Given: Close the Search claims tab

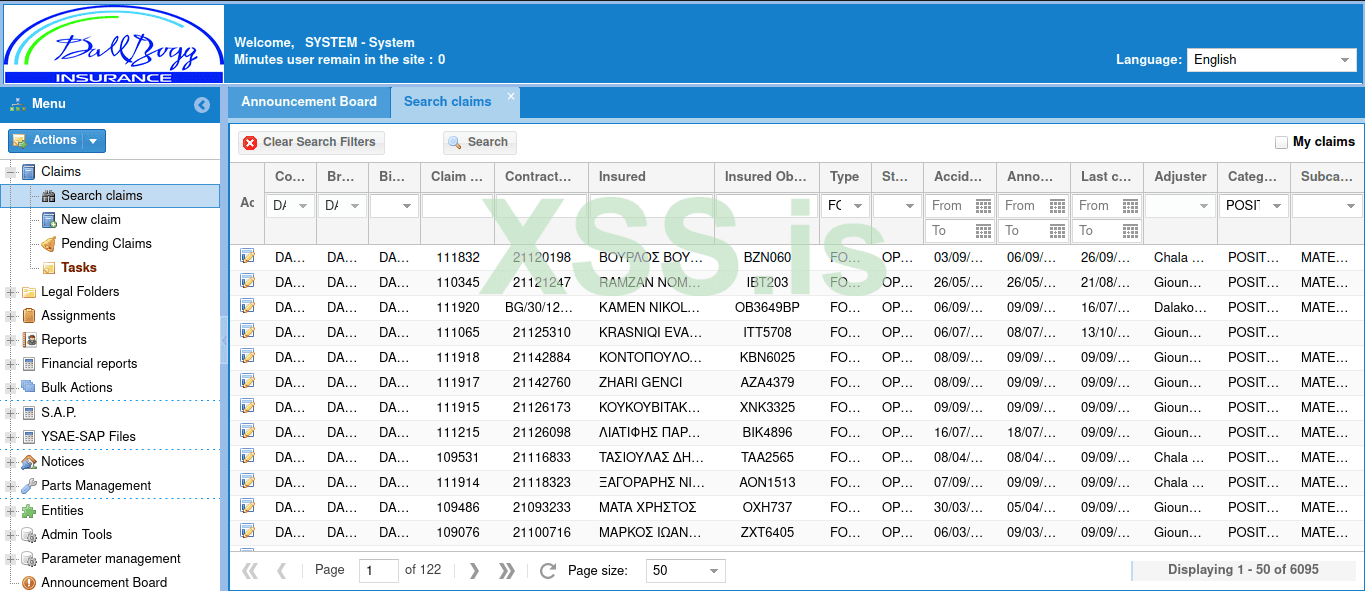Looking at the screenshot, I should click(x=511, y=96).
